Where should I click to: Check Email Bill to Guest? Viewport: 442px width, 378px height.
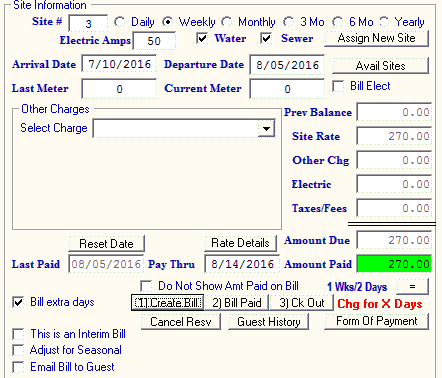(x=18, y=367)
